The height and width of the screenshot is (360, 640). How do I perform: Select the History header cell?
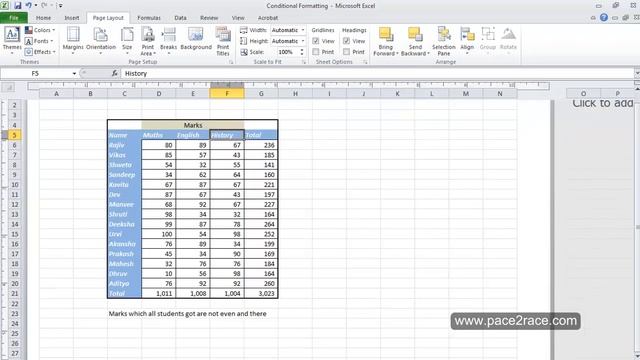click(x=227, y=135)
